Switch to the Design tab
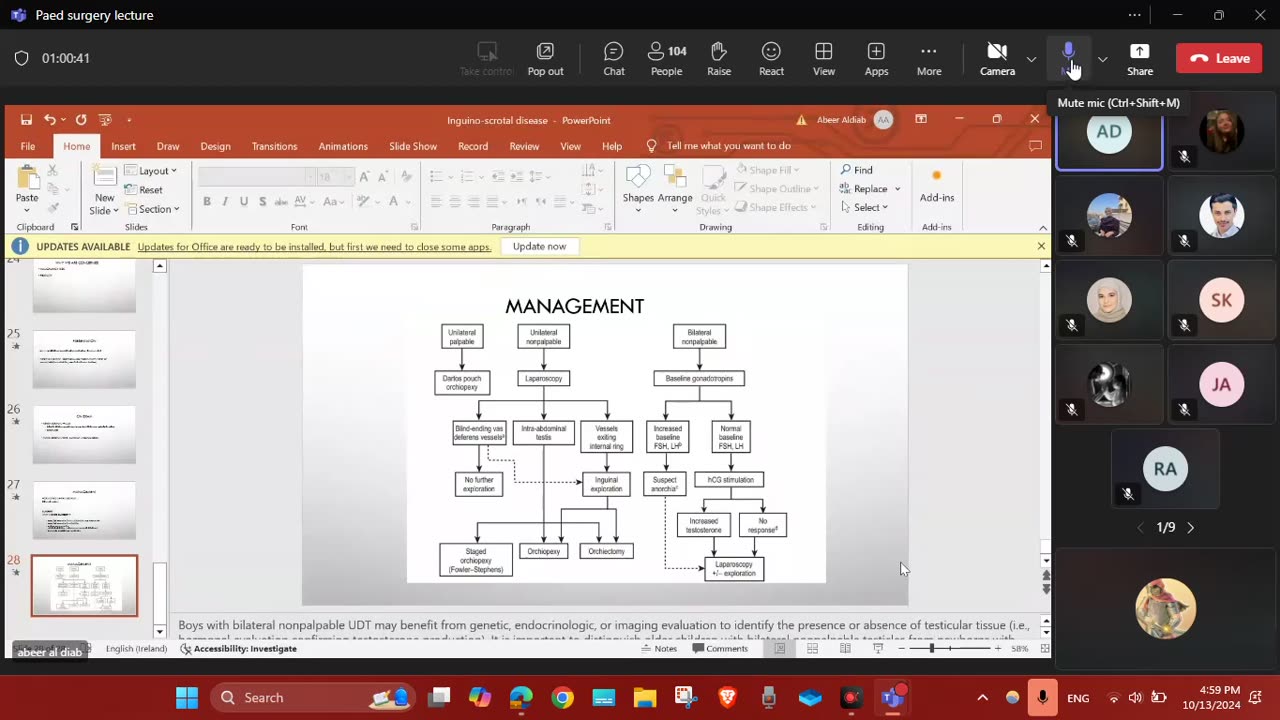Screen dimensions: 1280x720 [215, 146]
